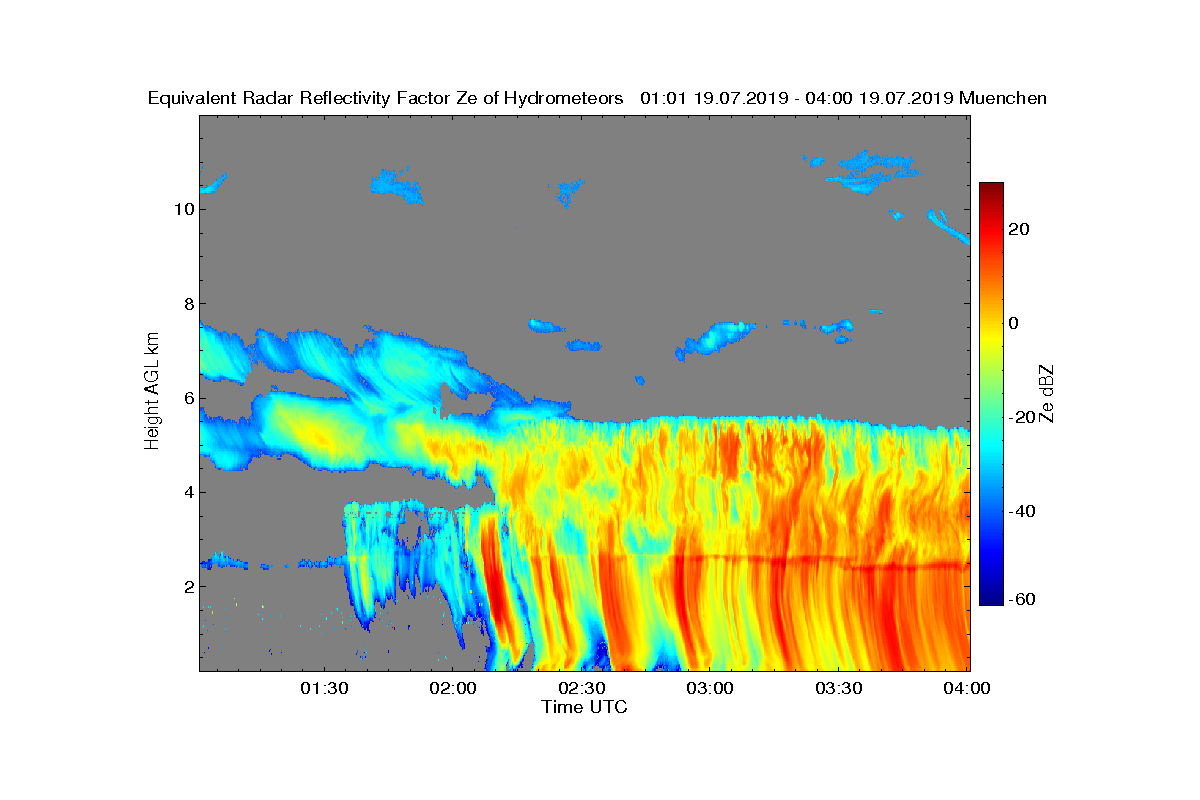Screen dimensions: 1200x800
Task: Click the 'Height AGL km' axis label
Action: [x=152, y=393]
